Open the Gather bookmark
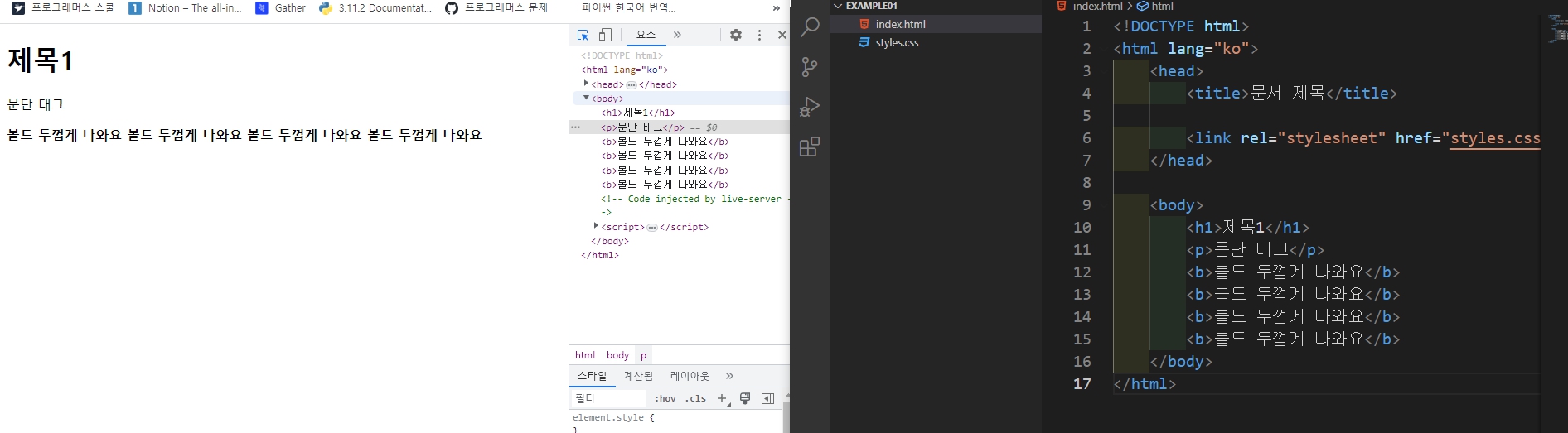The height and width of the screenshot is (433, 1568). 281,8
